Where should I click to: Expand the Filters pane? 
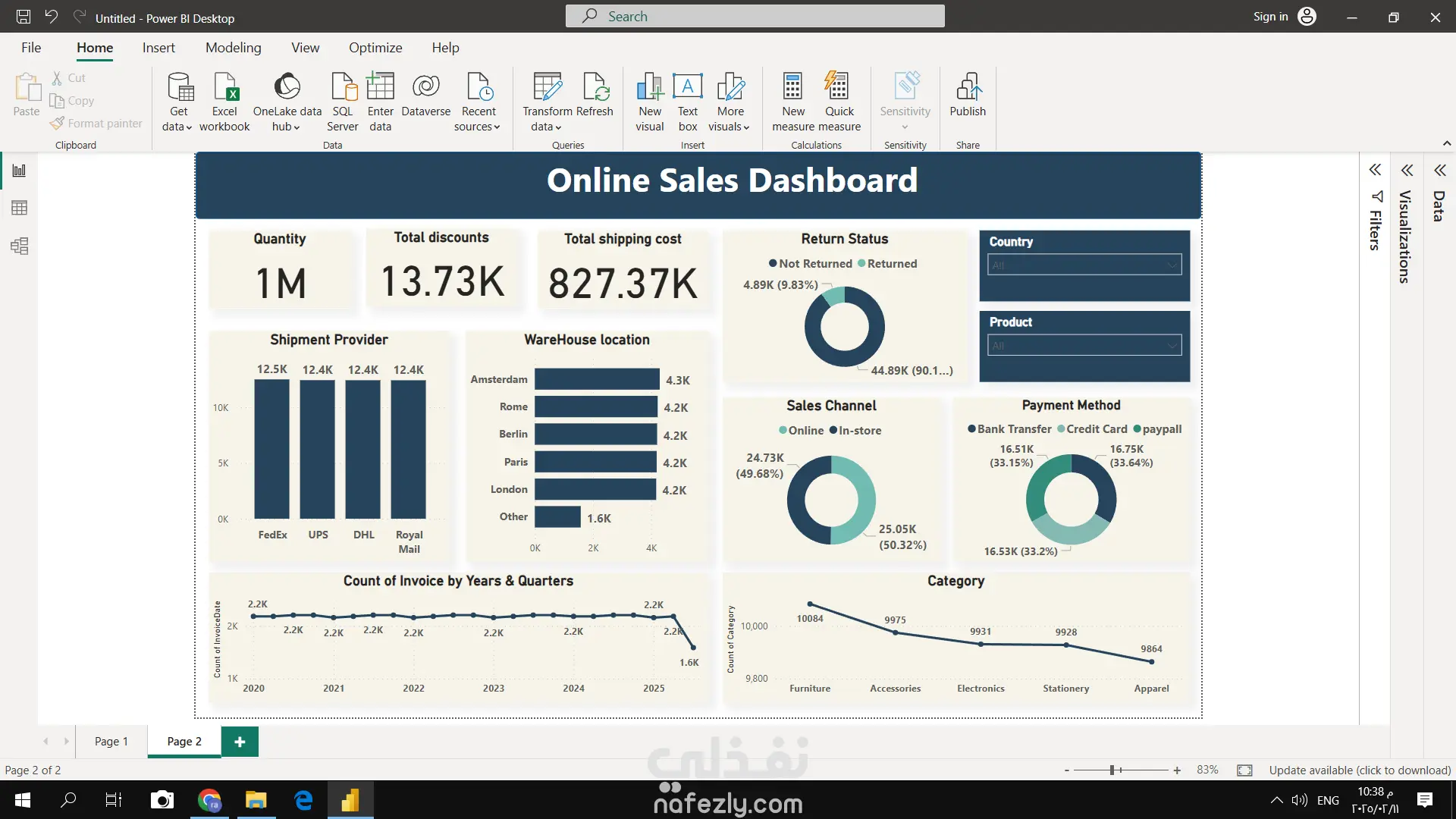click(1375, 170)
